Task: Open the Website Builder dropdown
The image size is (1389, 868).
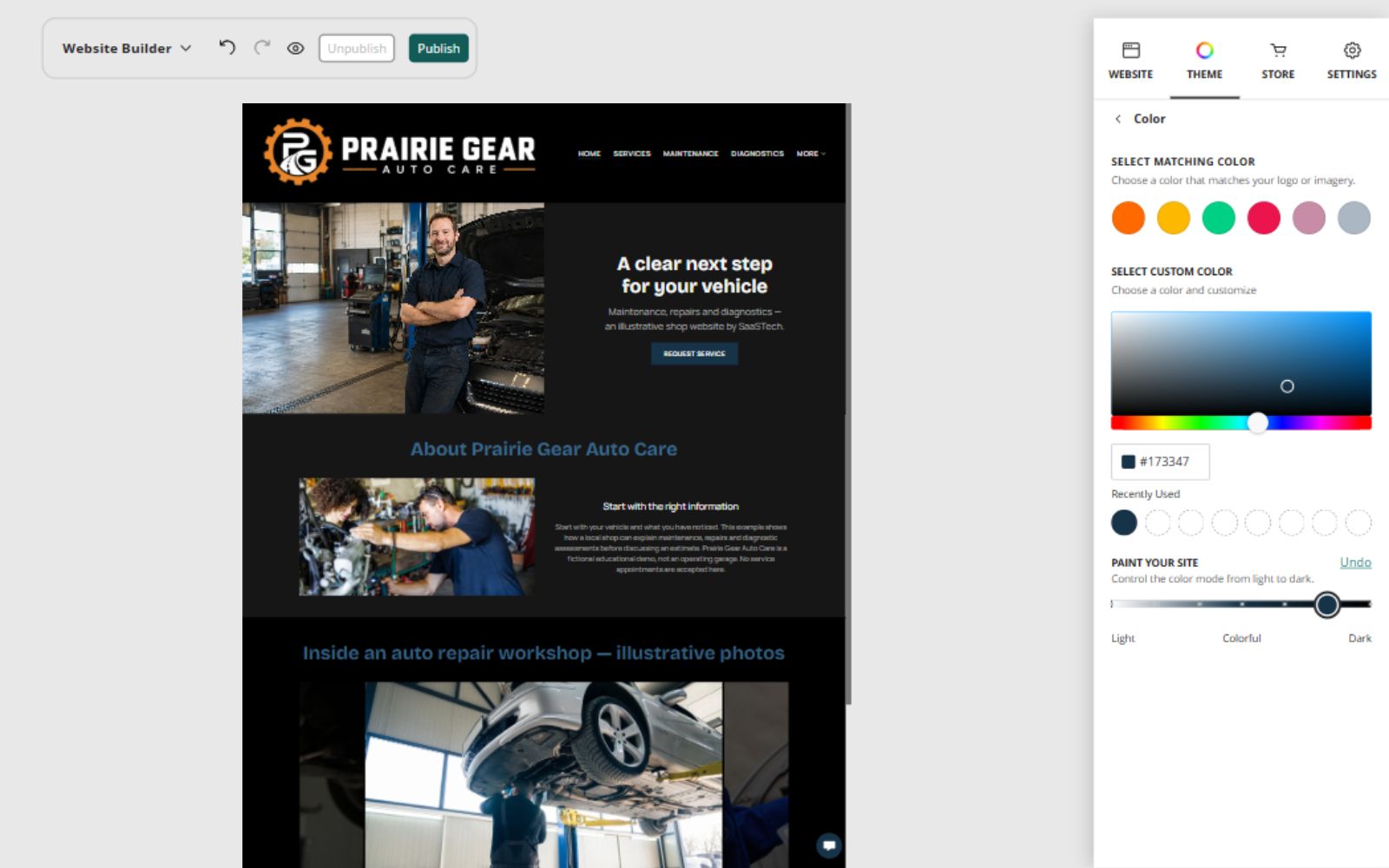Action: (127, 49)
